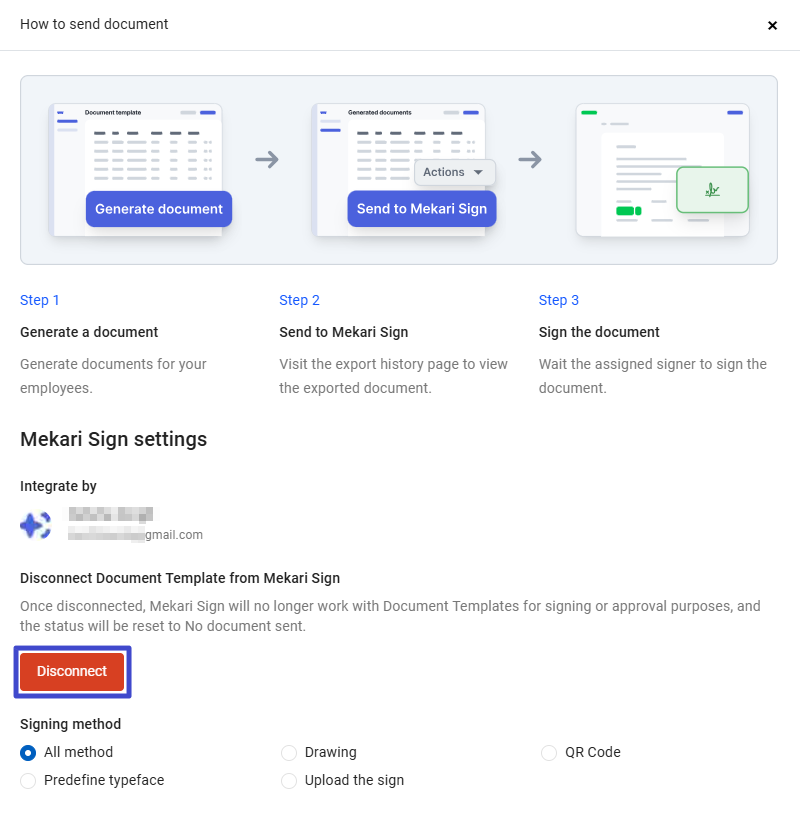Click the red Disconnect button
This screenshot has height=817, width=800.
(72, 672)
